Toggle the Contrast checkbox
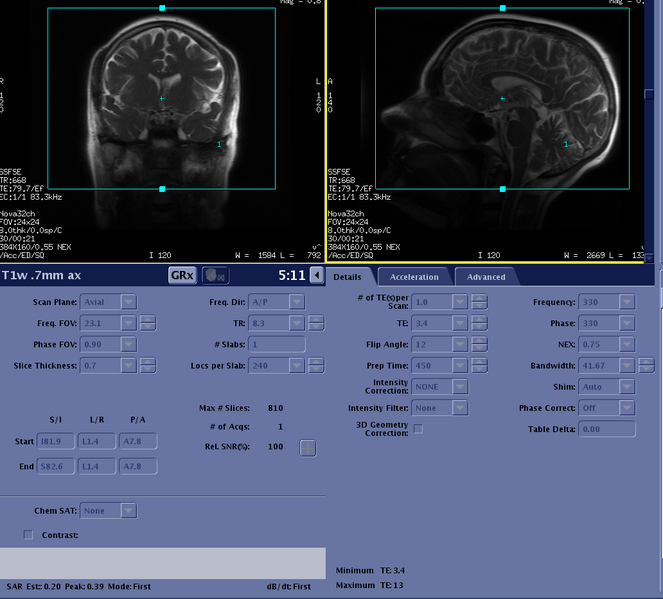663x599 pixels. (28, 535)
